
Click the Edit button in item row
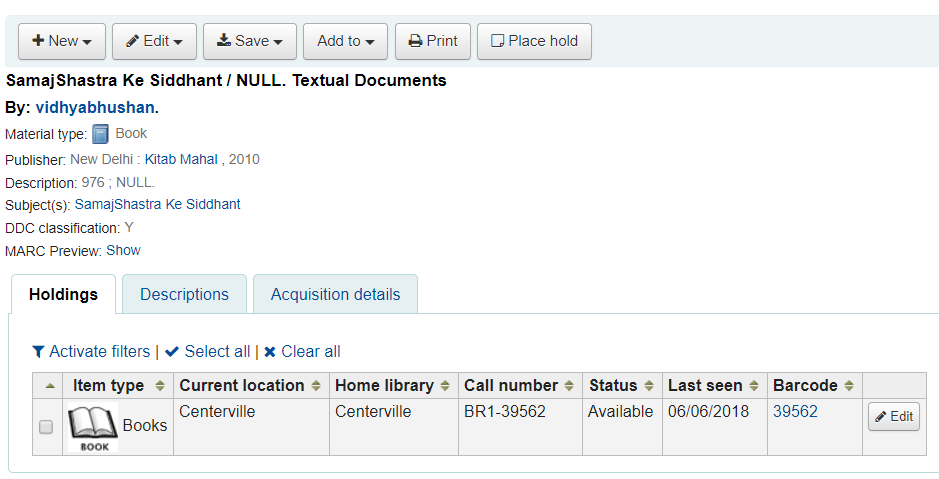[894, 417]
